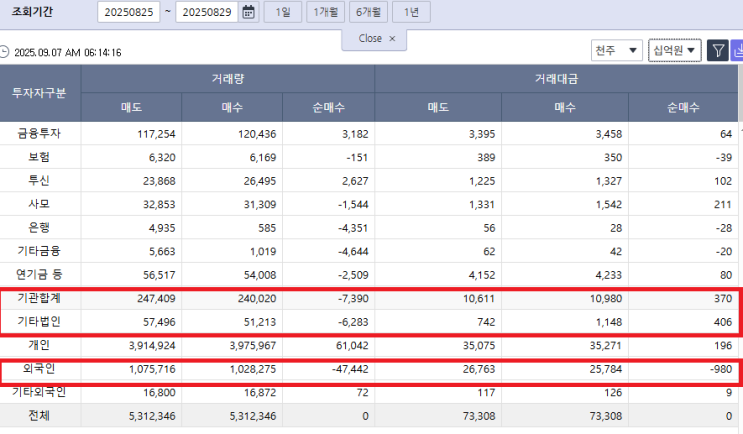Click the 투자자구분 column header
The width and height of the screenshot is (743, 434).
coord(40,93)
